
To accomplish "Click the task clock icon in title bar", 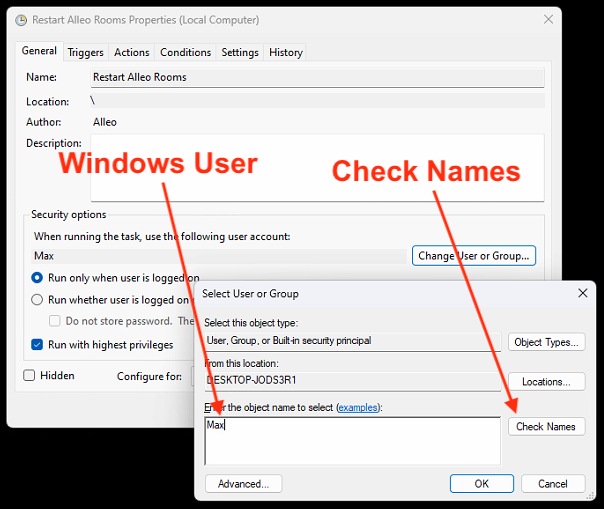I will point(21,20).
